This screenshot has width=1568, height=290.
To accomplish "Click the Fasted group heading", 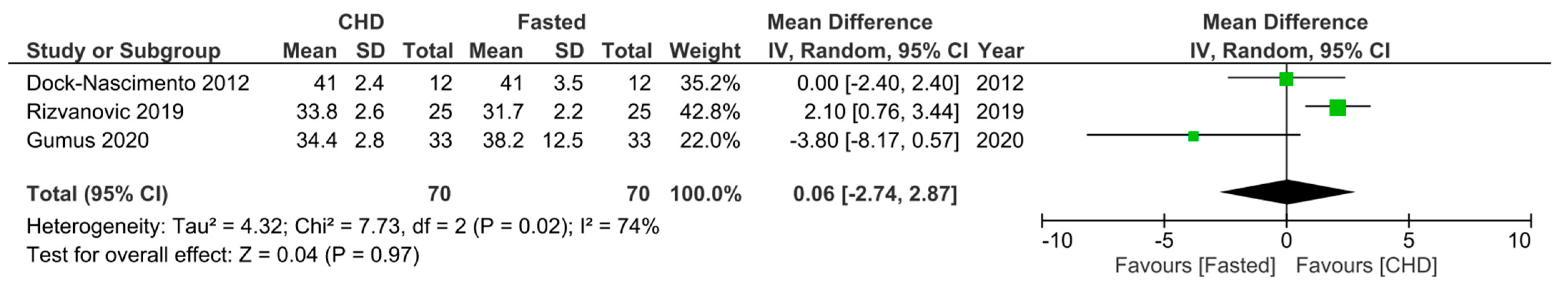I will 552,22.
